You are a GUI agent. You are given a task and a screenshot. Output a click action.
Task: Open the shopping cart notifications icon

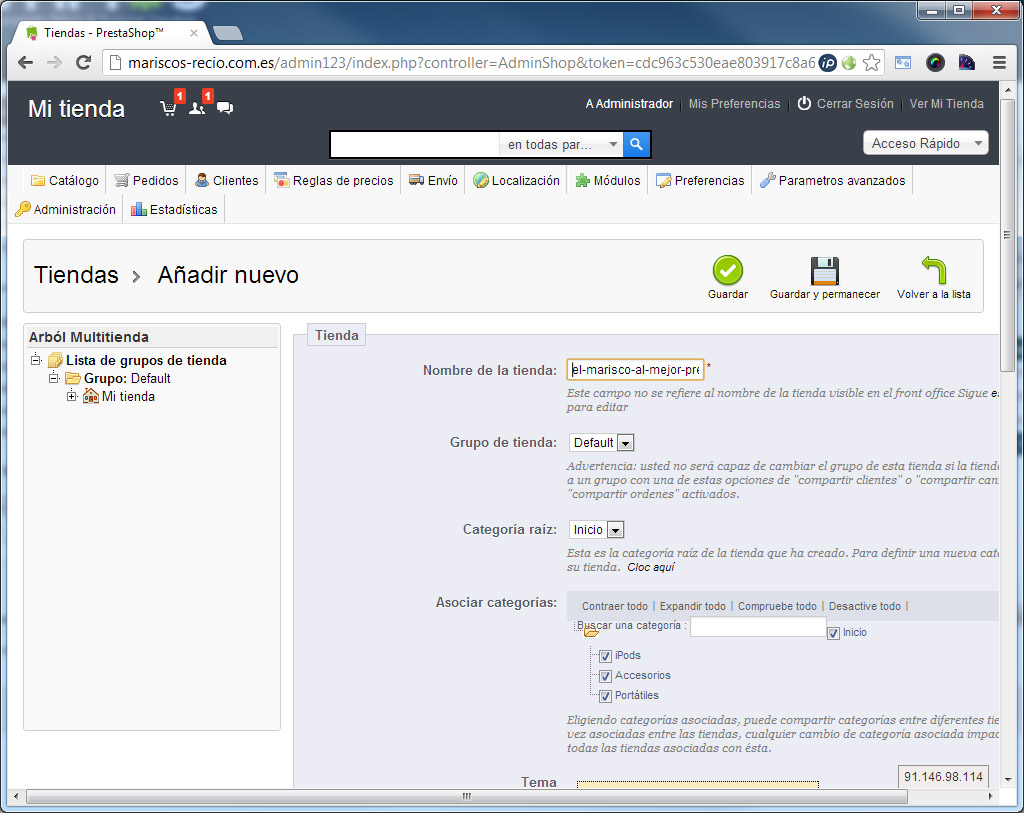(x=169, y=108)
